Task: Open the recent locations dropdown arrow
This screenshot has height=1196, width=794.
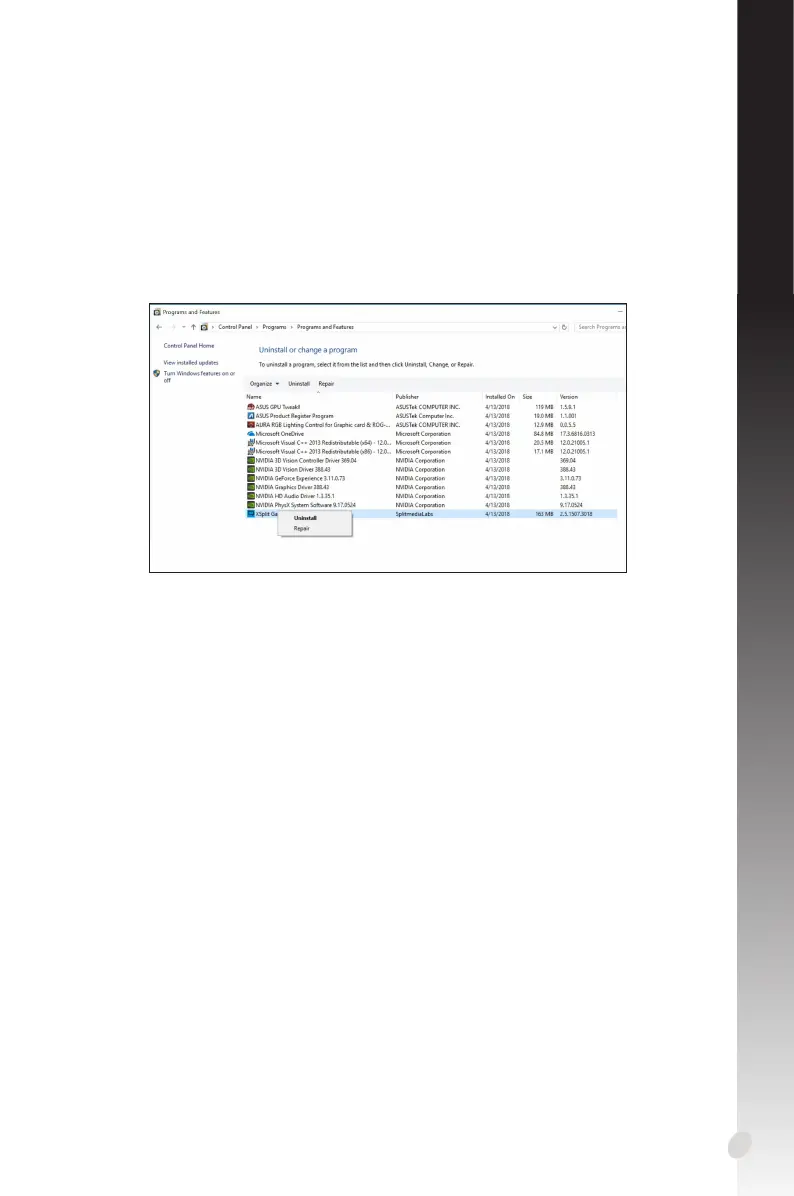Action: [184, 327]
